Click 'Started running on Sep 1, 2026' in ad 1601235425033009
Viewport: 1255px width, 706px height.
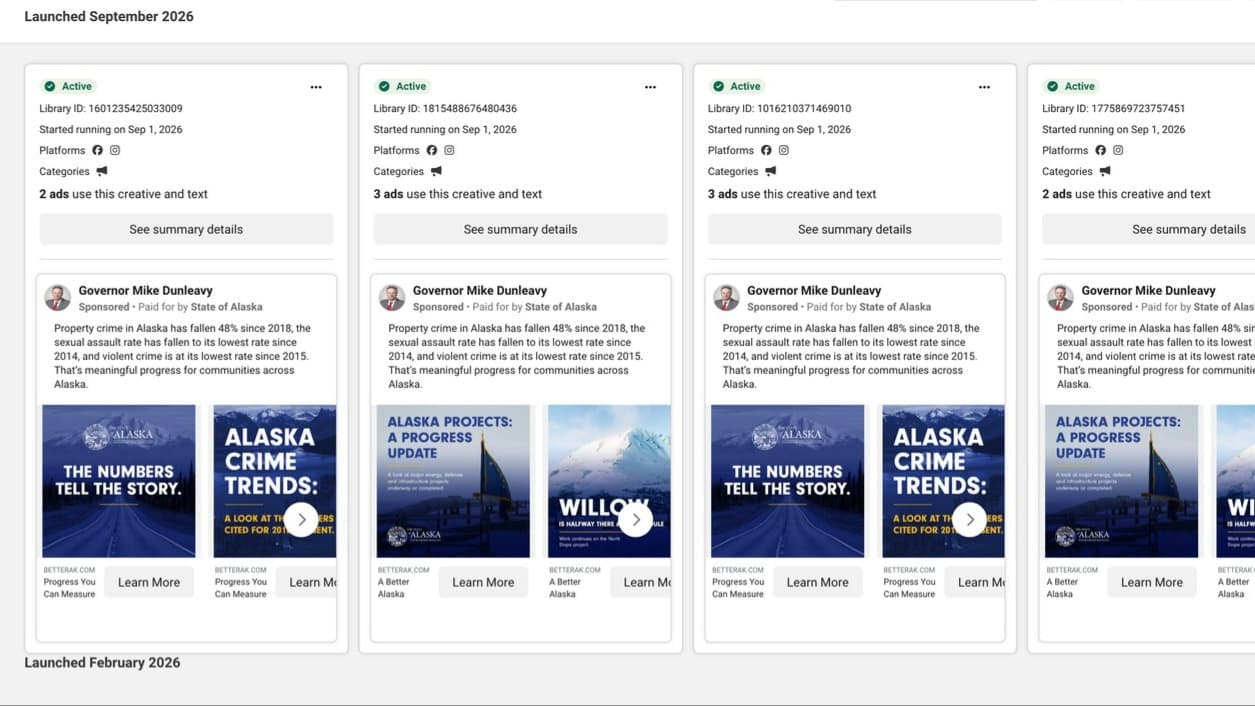tap(111, 129)
